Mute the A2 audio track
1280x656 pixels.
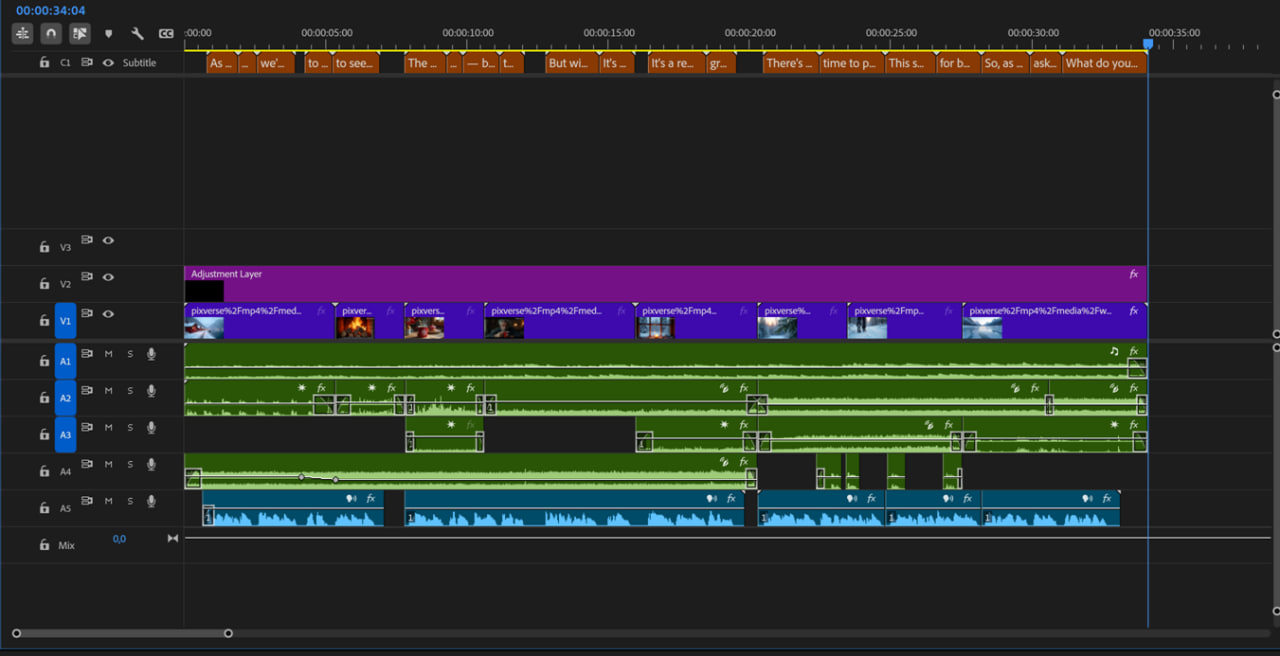(109, 391)
